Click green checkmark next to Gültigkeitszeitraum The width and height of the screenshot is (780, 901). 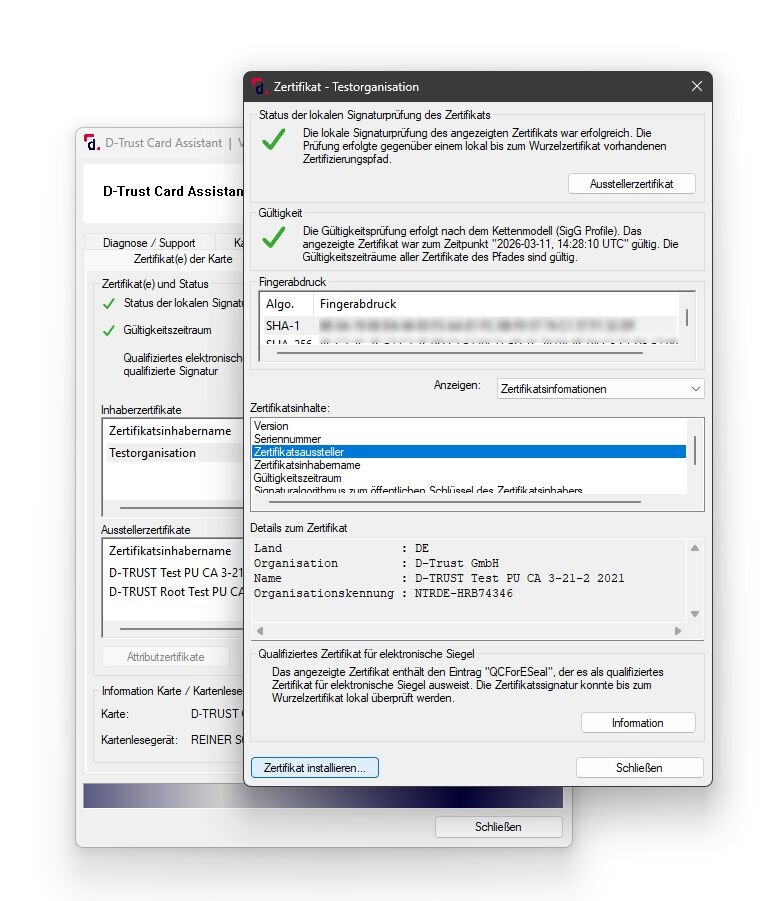point(109,330)
